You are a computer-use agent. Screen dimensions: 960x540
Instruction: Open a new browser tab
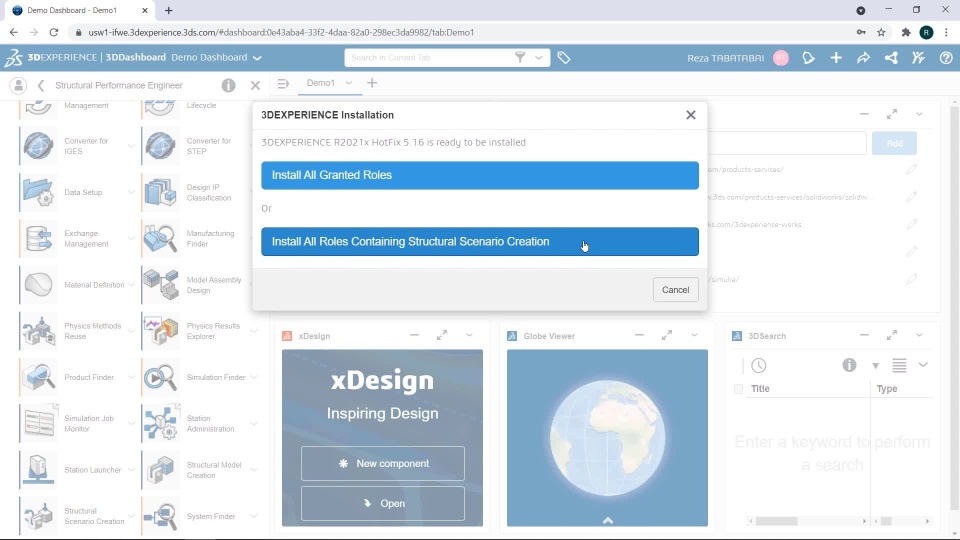(168, 10)
